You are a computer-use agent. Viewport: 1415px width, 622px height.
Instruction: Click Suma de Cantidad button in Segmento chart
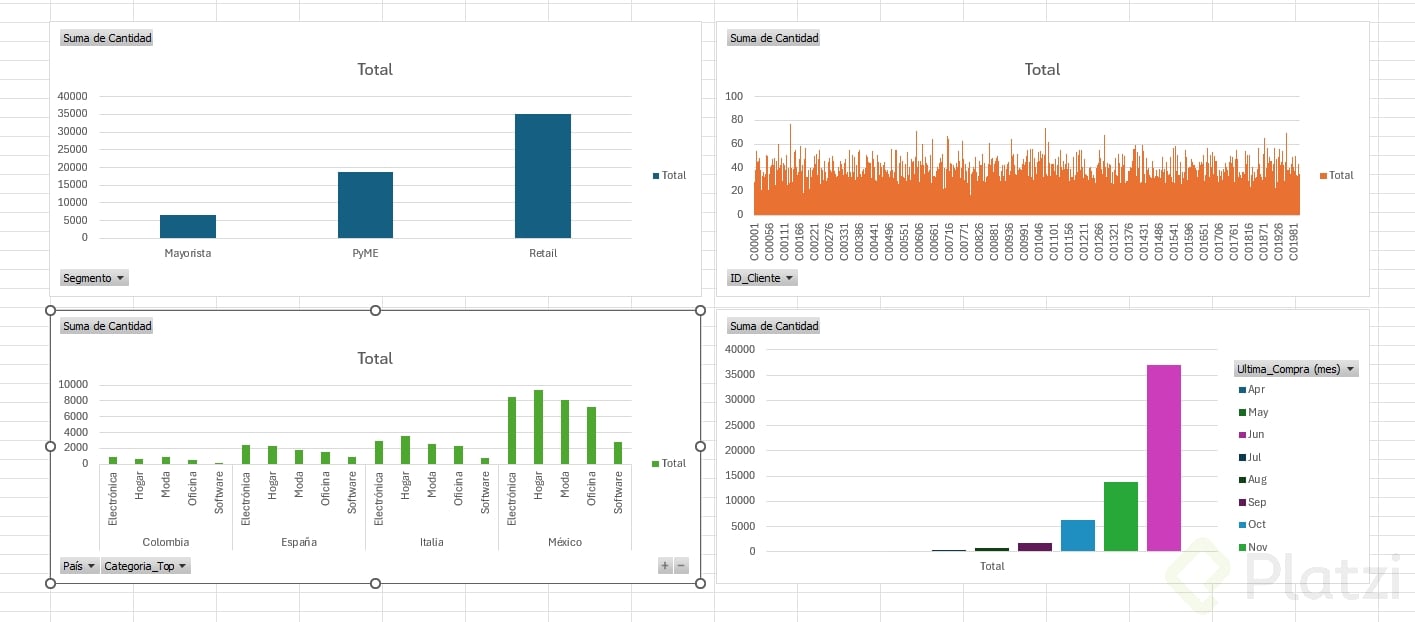coord(107,38)
